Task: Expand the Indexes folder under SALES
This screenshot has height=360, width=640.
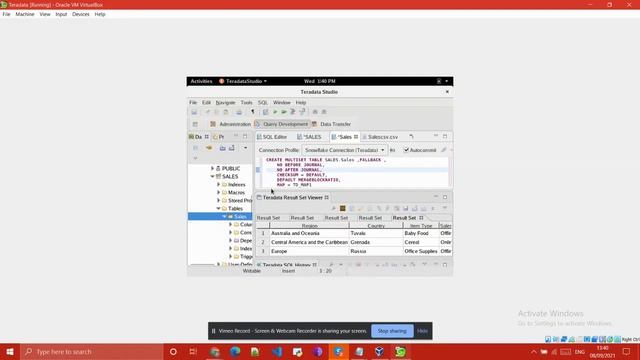Action: point(218,184)
